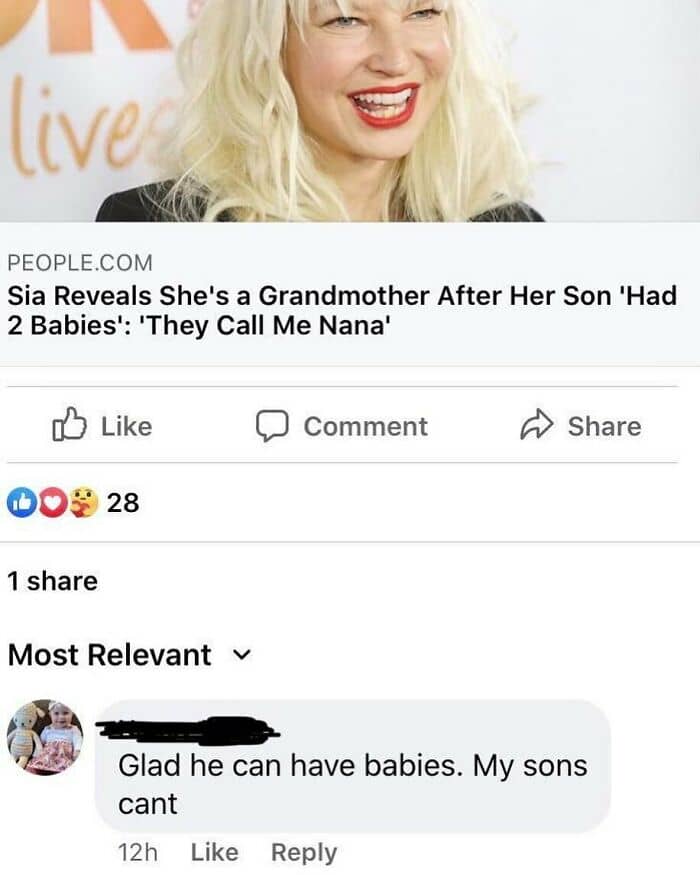Click the Share arrow icon
The width and height of the screenshot is (700, 875).
point(538,426)
